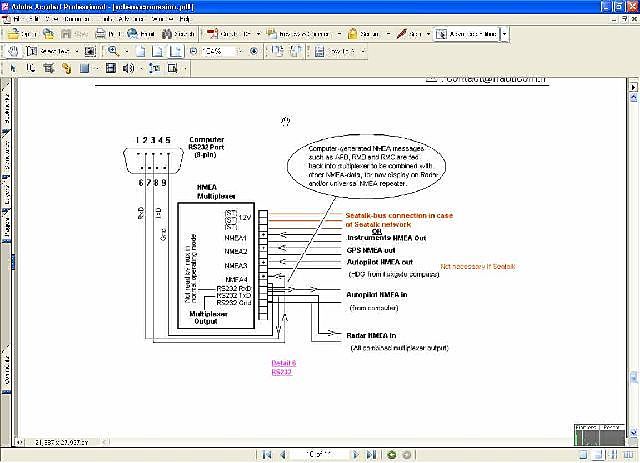Select the Crop tool
The image size is (640, 463).
(49, 68)
